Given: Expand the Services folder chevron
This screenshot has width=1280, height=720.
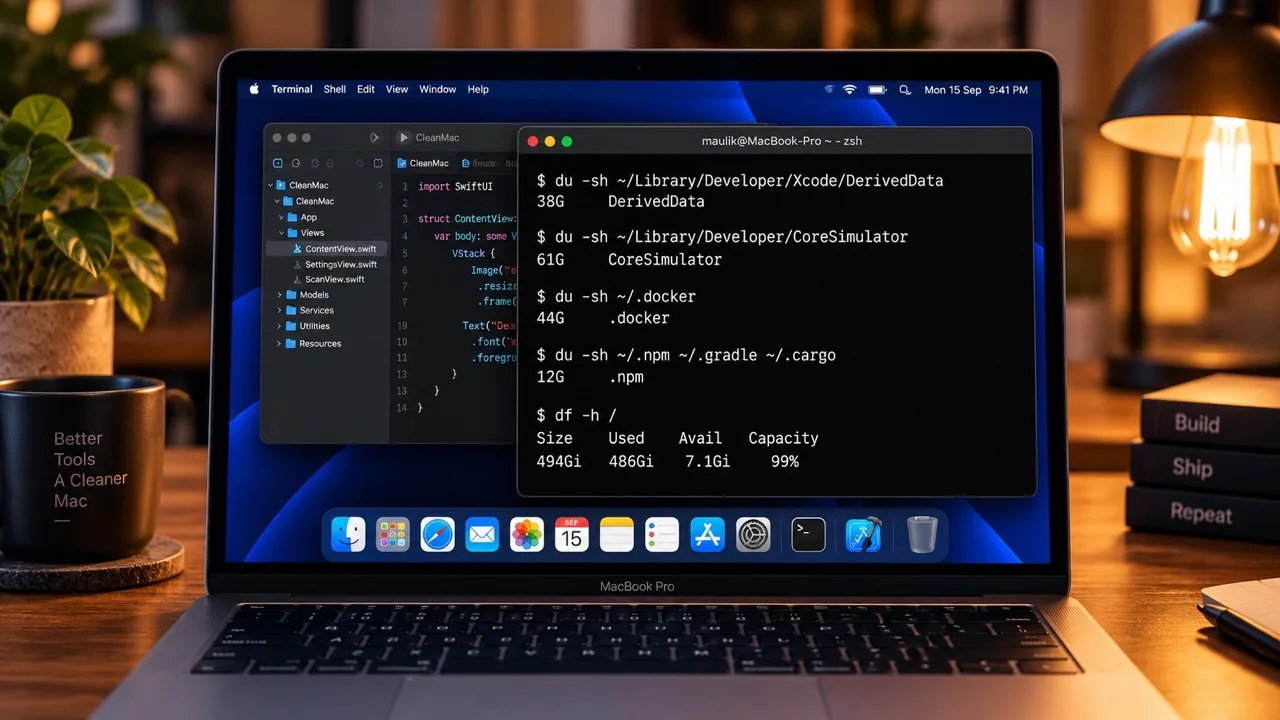Looking at the screenshot, I should (279, 310).
